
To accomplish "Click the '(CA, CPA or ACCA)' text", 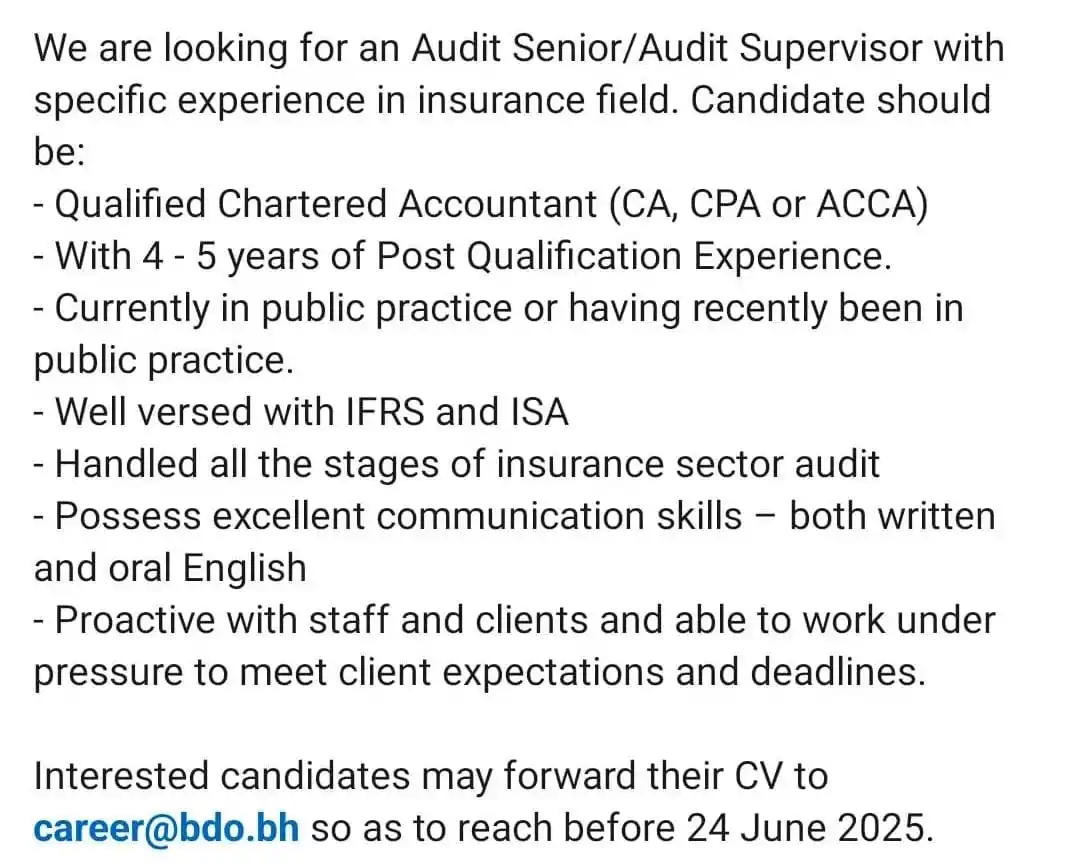I will [769, 205].
